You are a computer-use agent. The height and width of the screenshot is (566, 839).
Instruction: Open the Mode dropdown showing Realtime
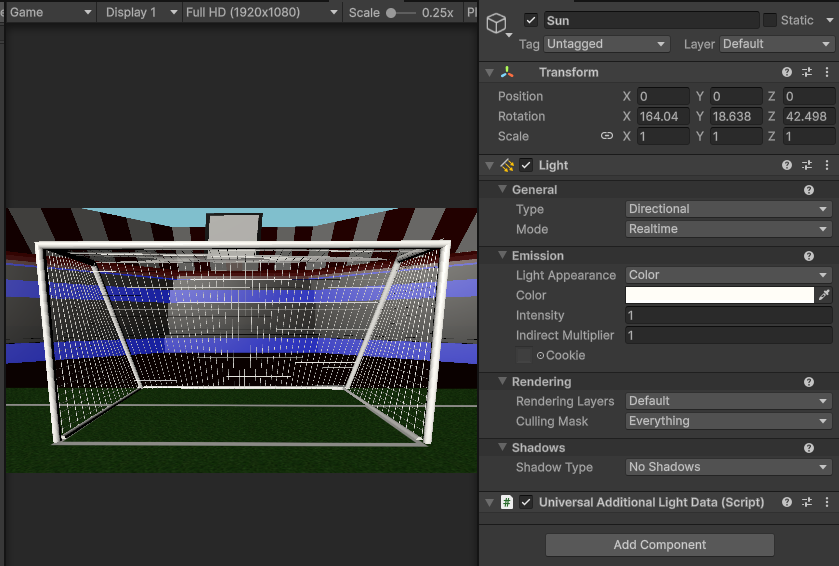click(728, 229)
